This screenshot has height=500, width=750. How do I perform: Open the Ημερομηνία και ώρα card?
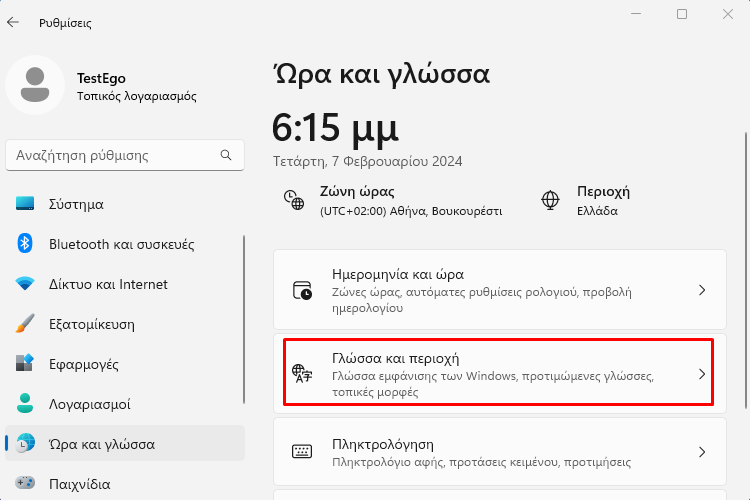click(x=500, y=289)
